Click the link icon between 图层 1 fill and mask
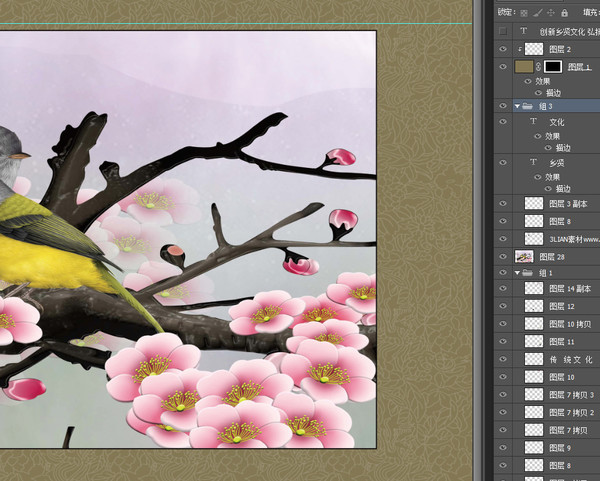 point(538,67)
